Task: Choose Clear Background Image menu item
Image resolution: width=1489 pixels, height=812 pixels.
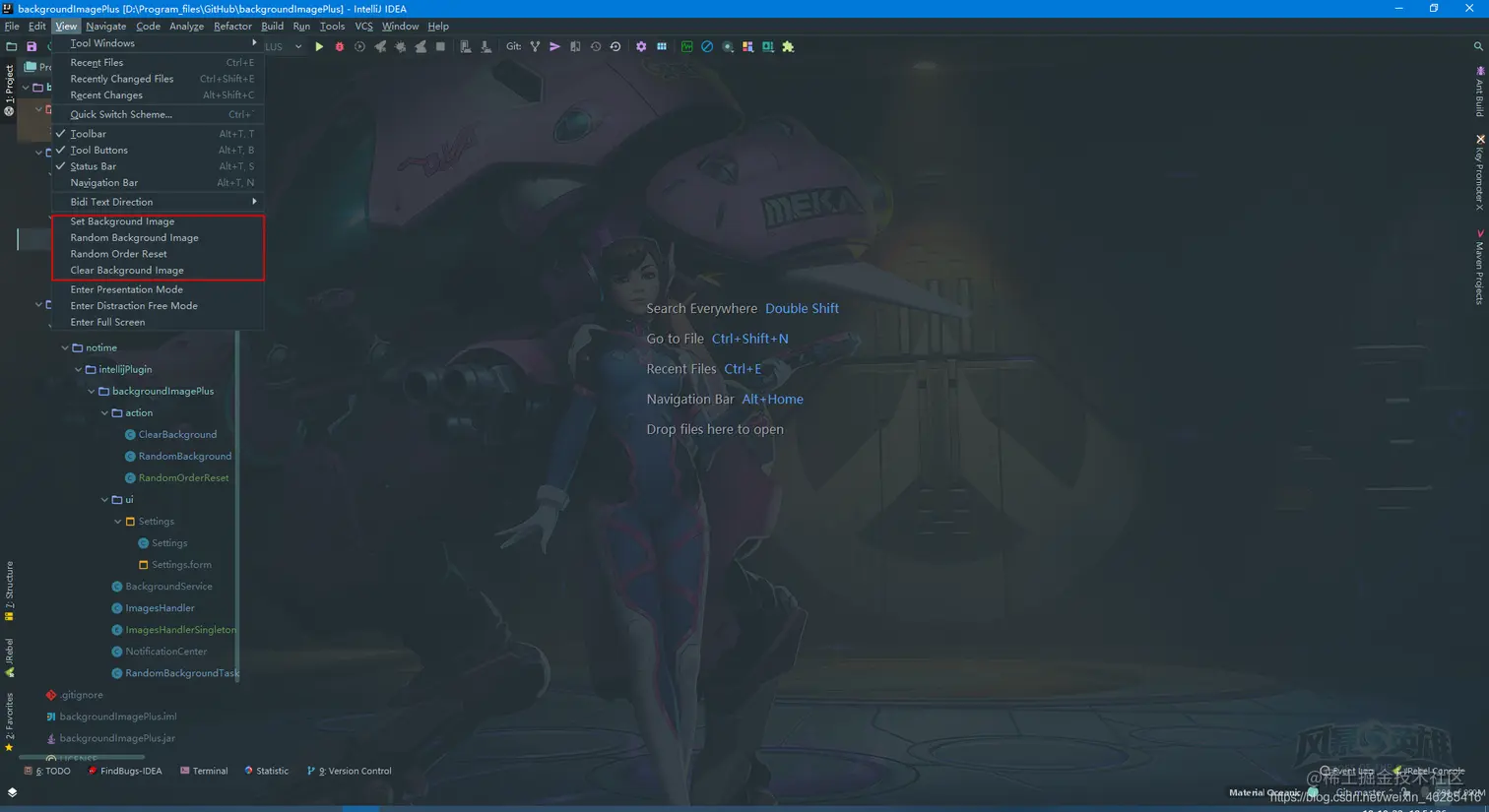Action: coord(158,271)
